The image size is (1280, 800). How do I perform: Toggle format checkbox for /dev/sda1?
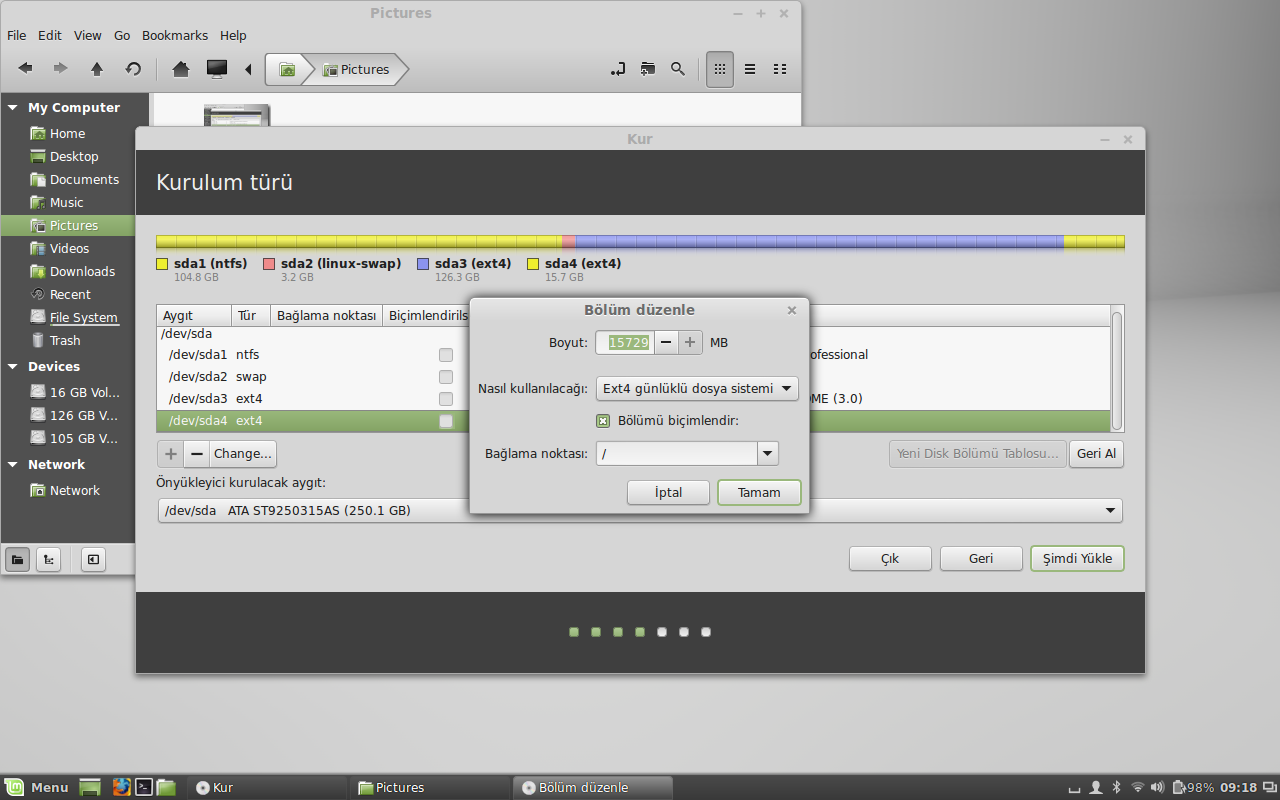point(446,355)
